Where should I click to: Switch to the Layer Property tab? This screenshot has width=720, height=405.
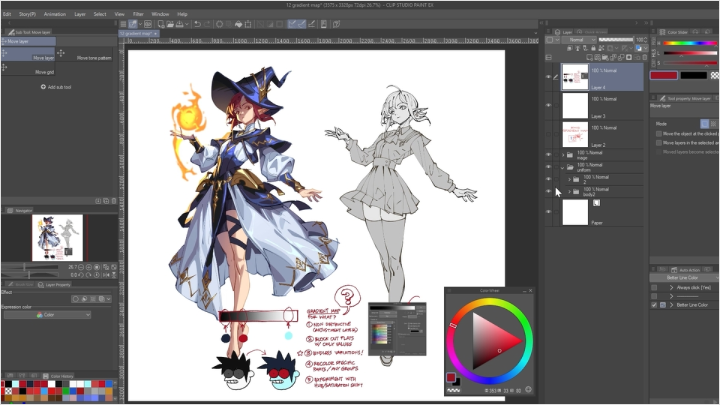[x=54, y=285]
